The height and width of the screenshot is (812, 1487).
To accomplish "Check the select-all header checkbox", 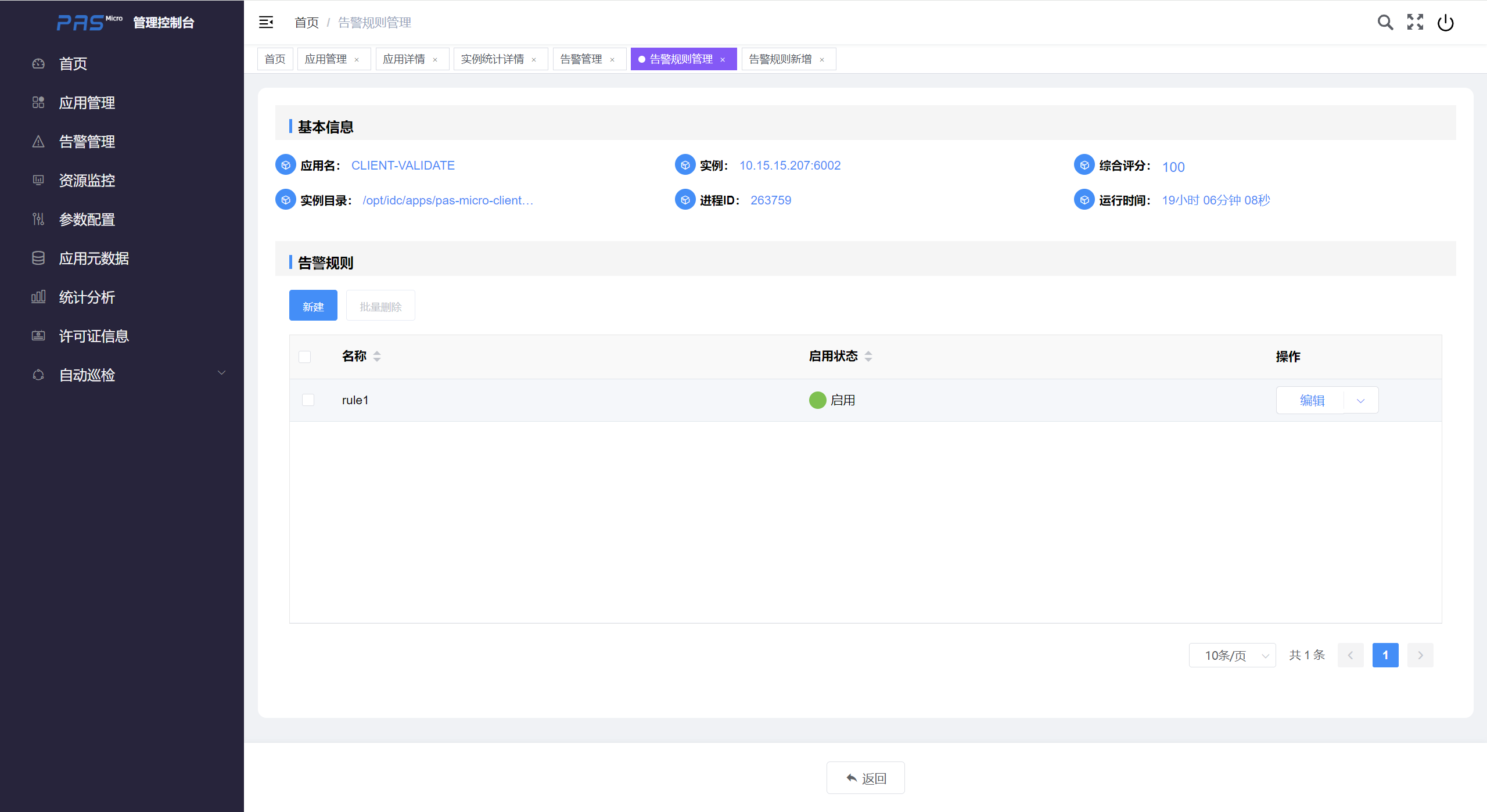I will (x=305, y=357).
